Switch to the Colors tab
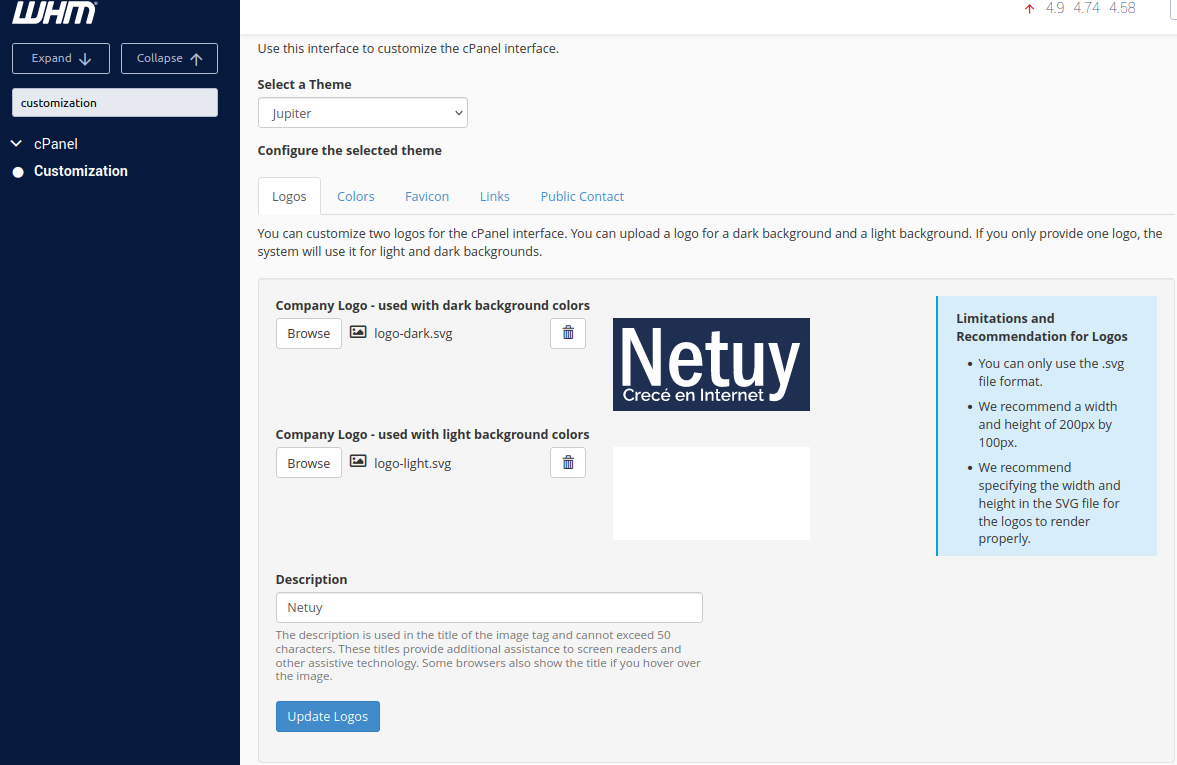This screenshot has height=765, width=1177. 355,197
